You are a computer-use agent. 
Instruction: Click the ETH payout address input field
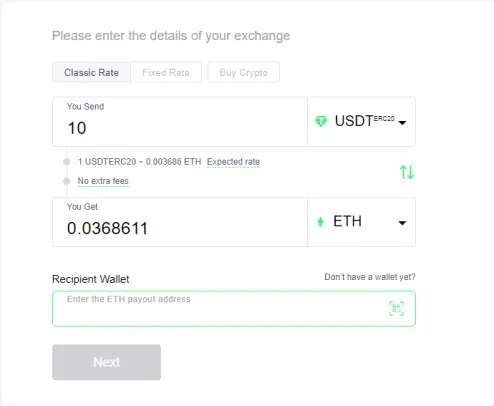pos(234,309)
